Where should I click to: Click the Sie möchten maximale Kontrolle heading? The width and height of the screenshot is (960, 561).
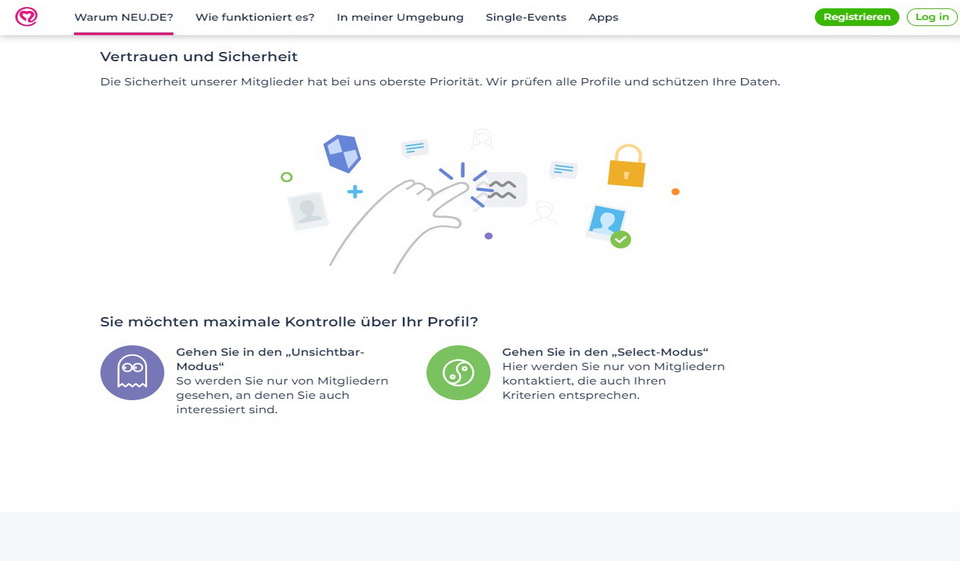(289, 322)
